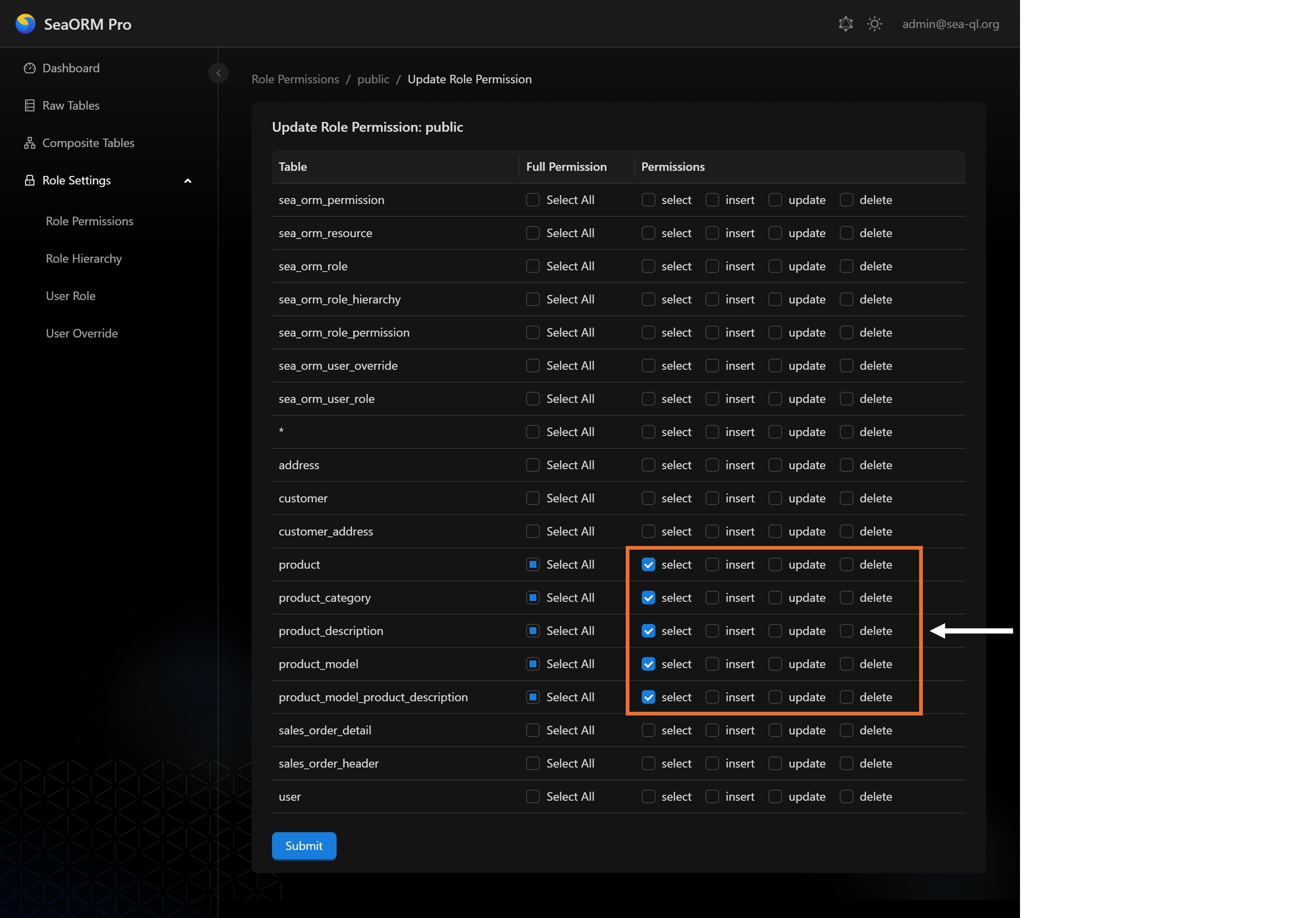
Task: Open User Role sidebar item
Action: [70, 296]
